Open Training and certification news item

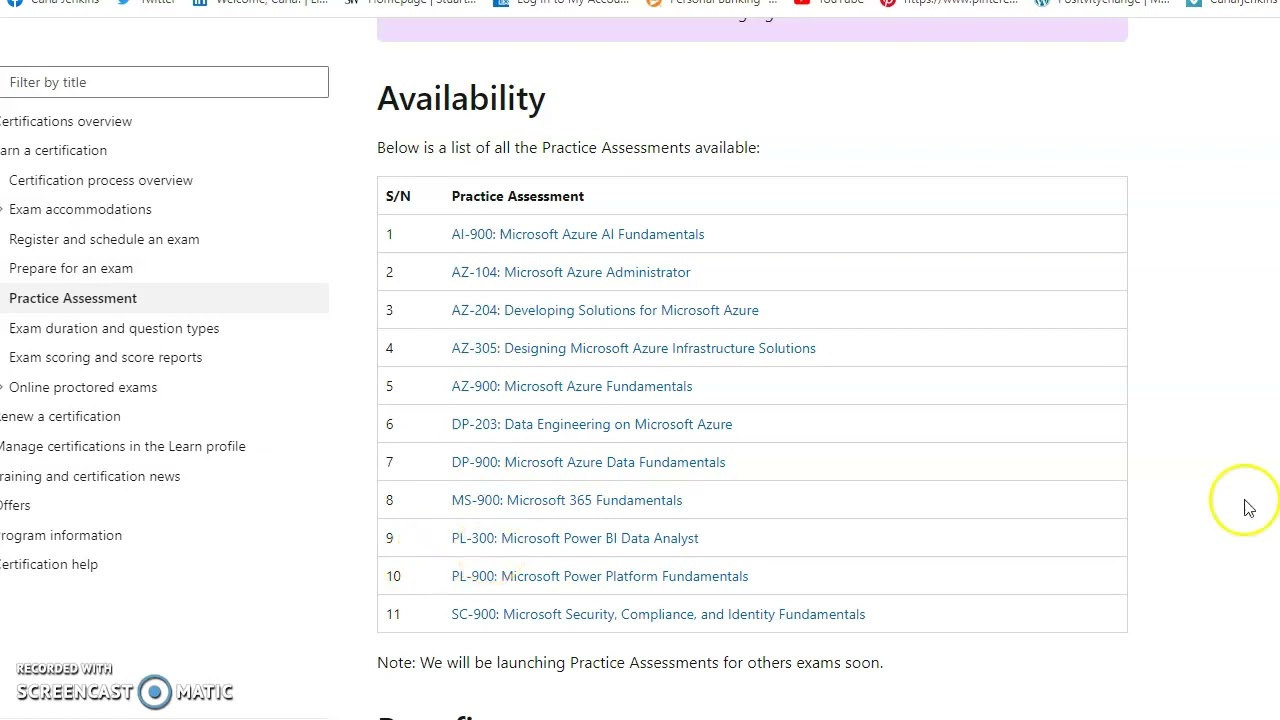click(x=90, y=476)
